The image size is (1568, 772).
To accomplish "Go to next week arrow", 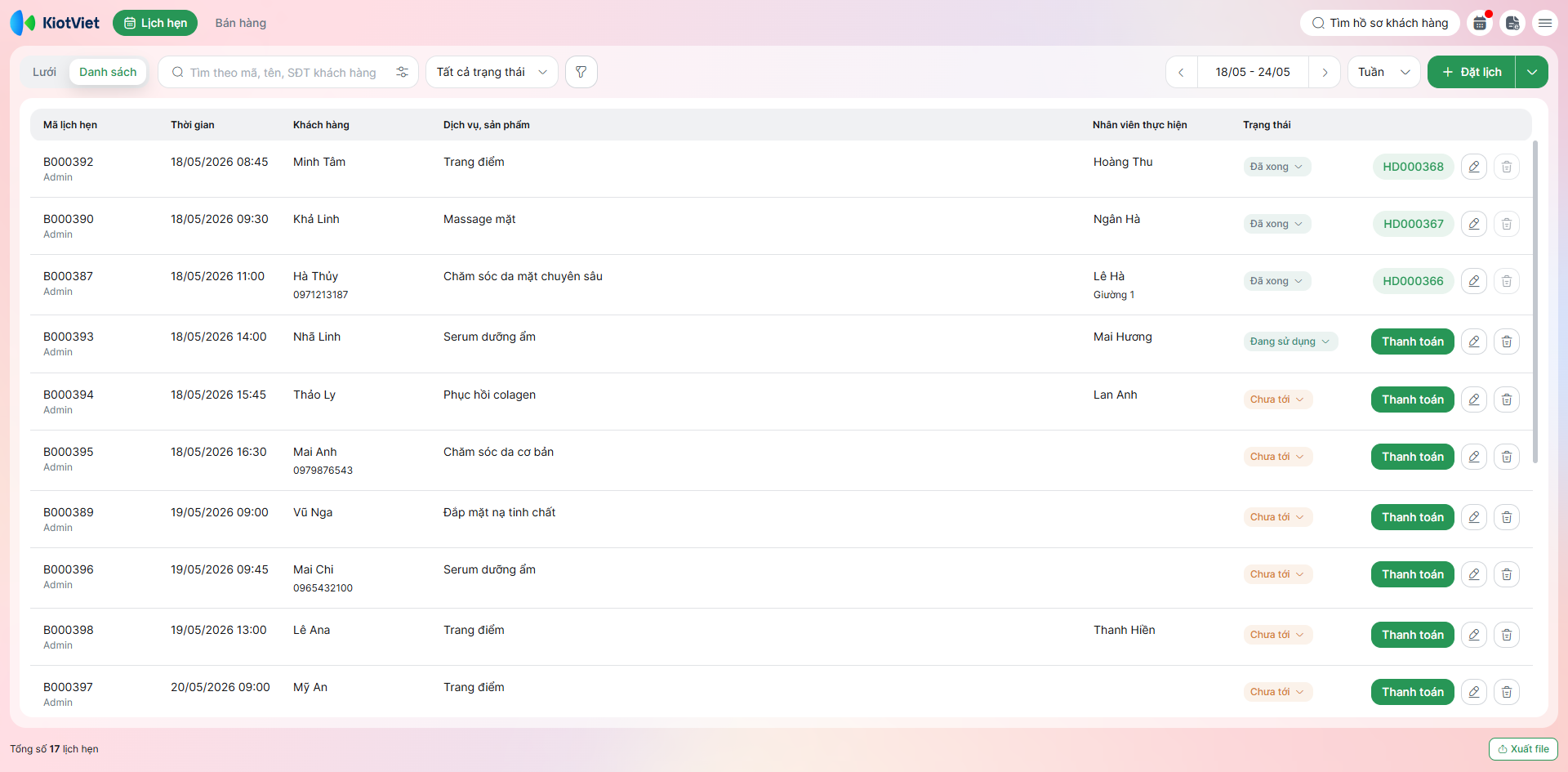I will click(x=1325, y=72).
